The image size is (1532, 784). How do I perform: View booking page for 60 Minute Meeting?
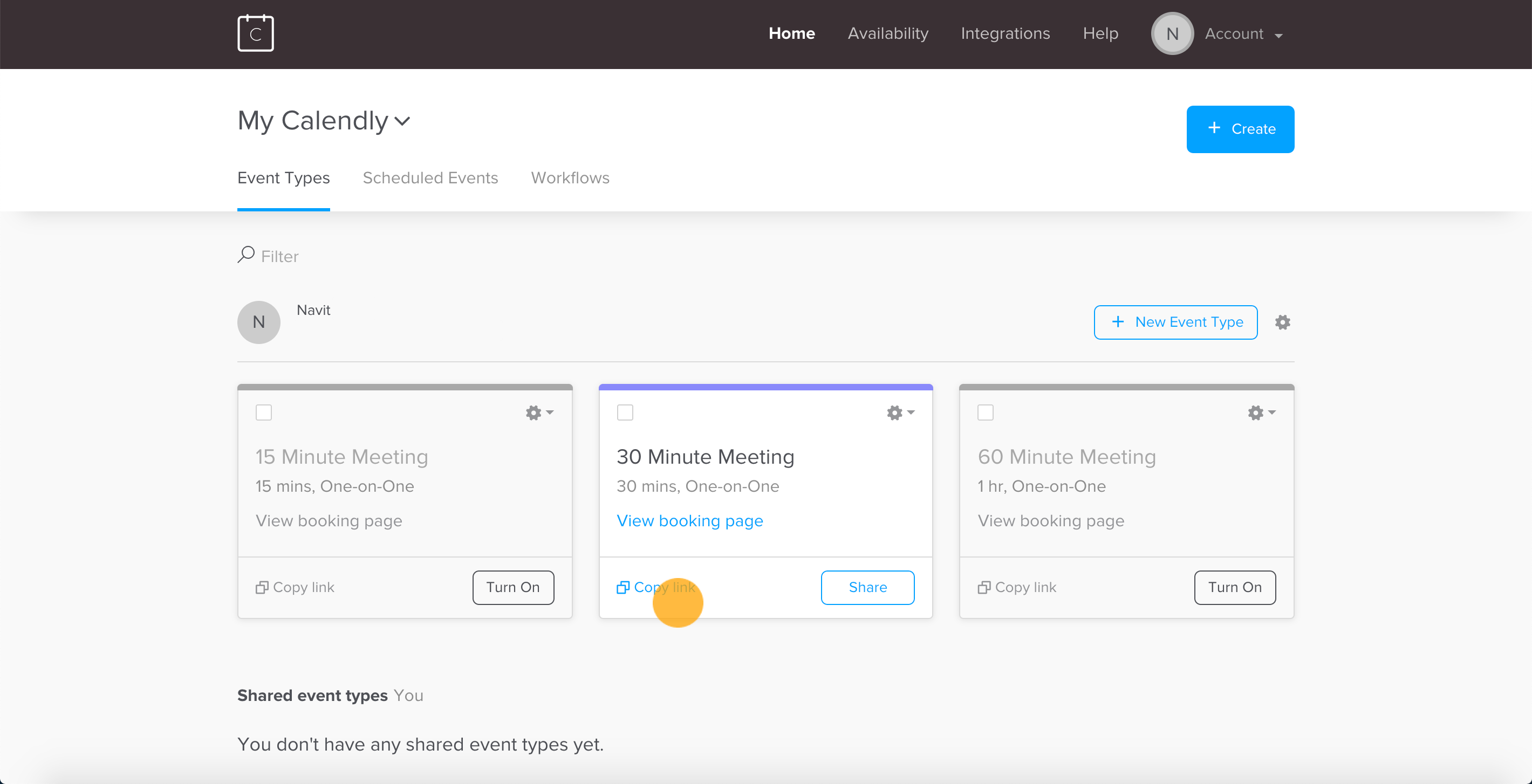1051,521
